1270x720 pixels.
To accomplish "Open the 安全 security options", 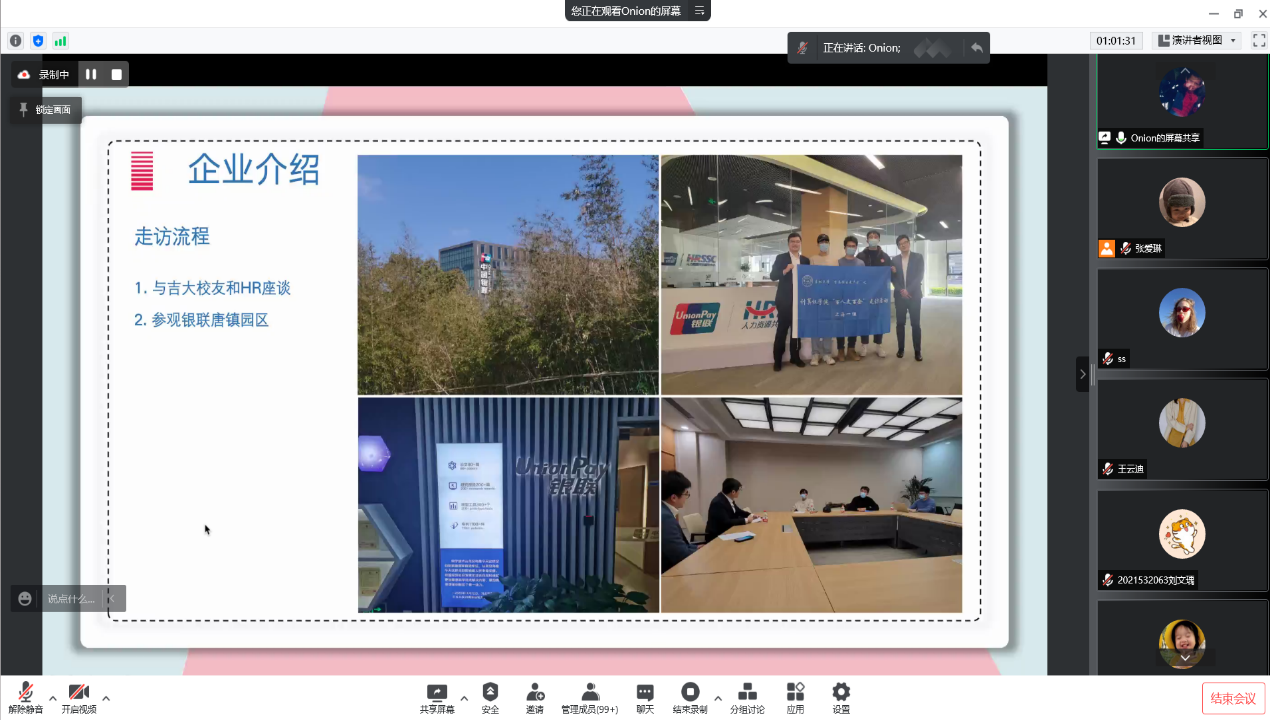I will tap(490, 697).
